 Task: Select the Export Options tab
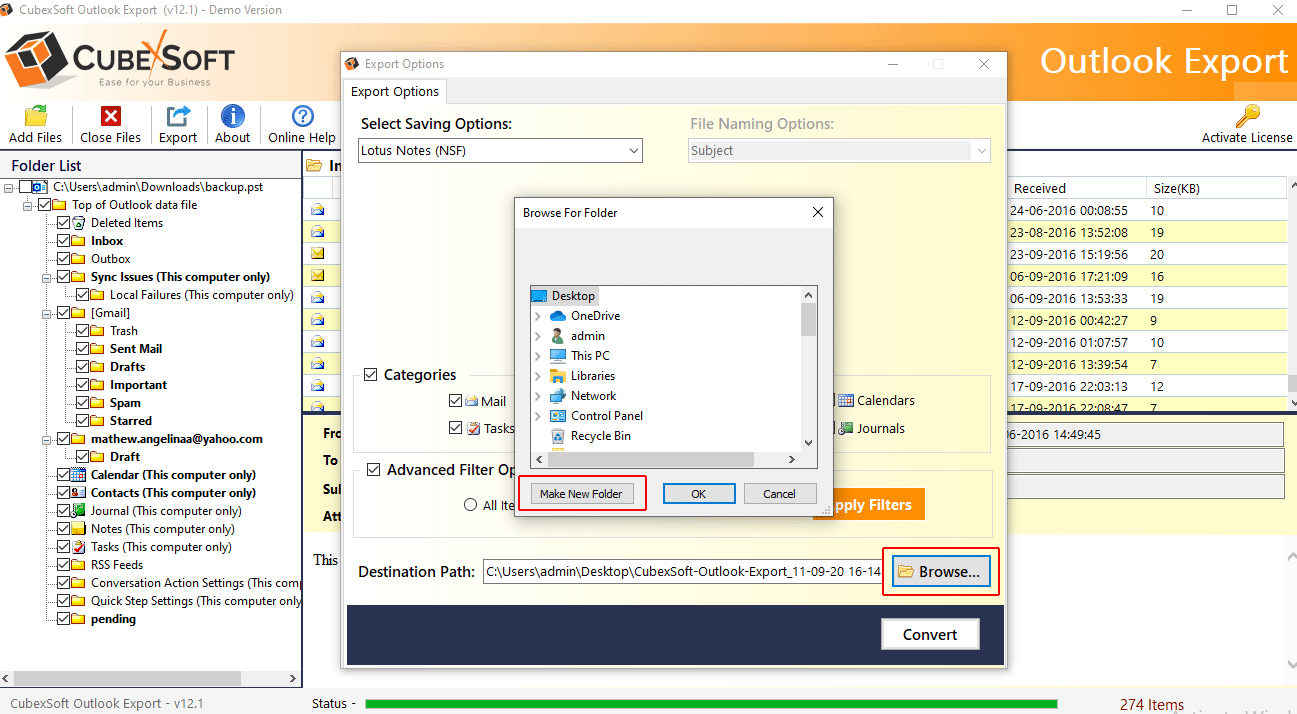pos(395,92)
